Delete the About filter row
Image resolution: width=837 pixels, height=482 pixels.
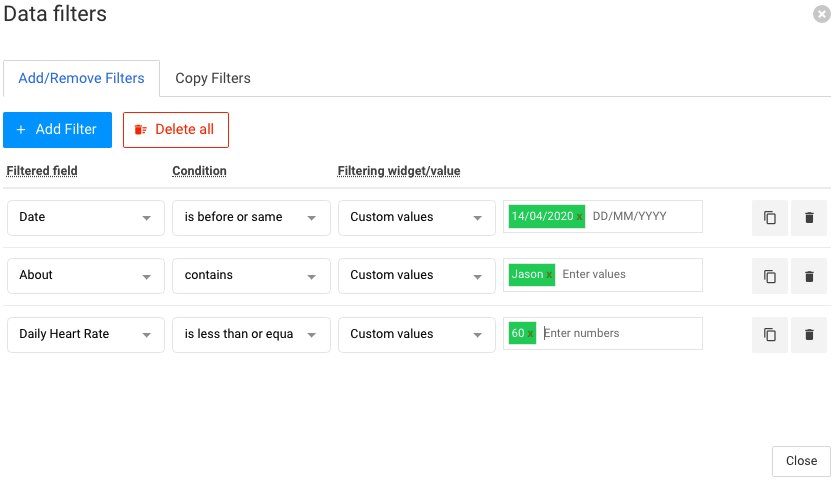(x=809, y=276)
